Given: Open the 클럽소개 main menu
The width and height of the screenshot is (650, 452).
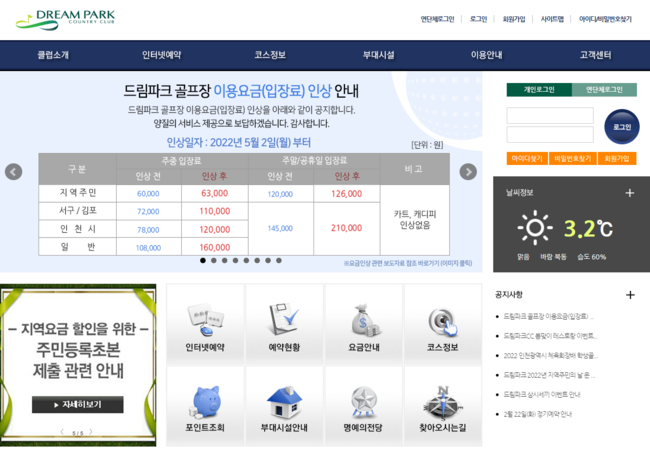Looking at the screenshot, I should pos(53,55).
